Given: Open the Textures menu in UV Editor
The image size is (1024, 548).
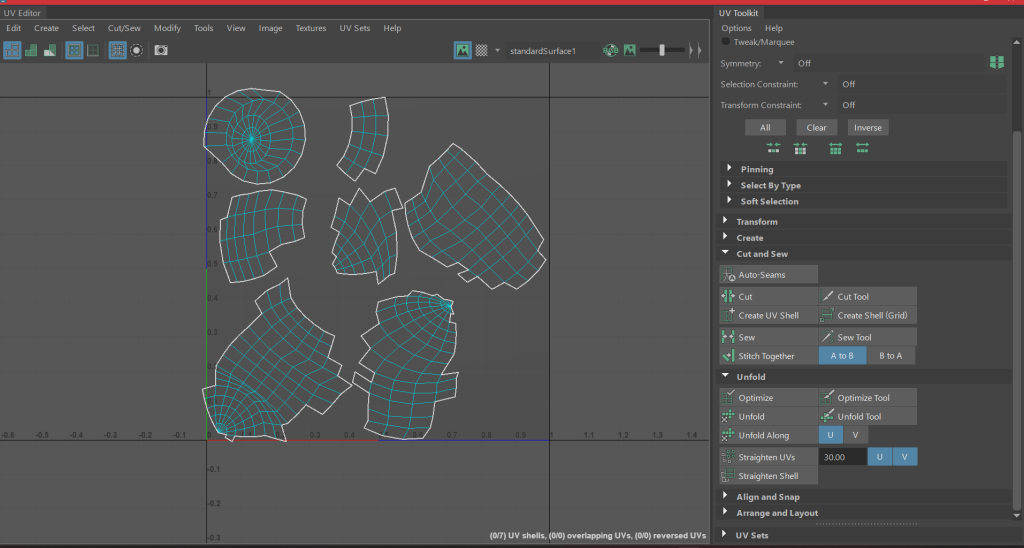Looking at the screenshot, I should [x=310, y=28].
